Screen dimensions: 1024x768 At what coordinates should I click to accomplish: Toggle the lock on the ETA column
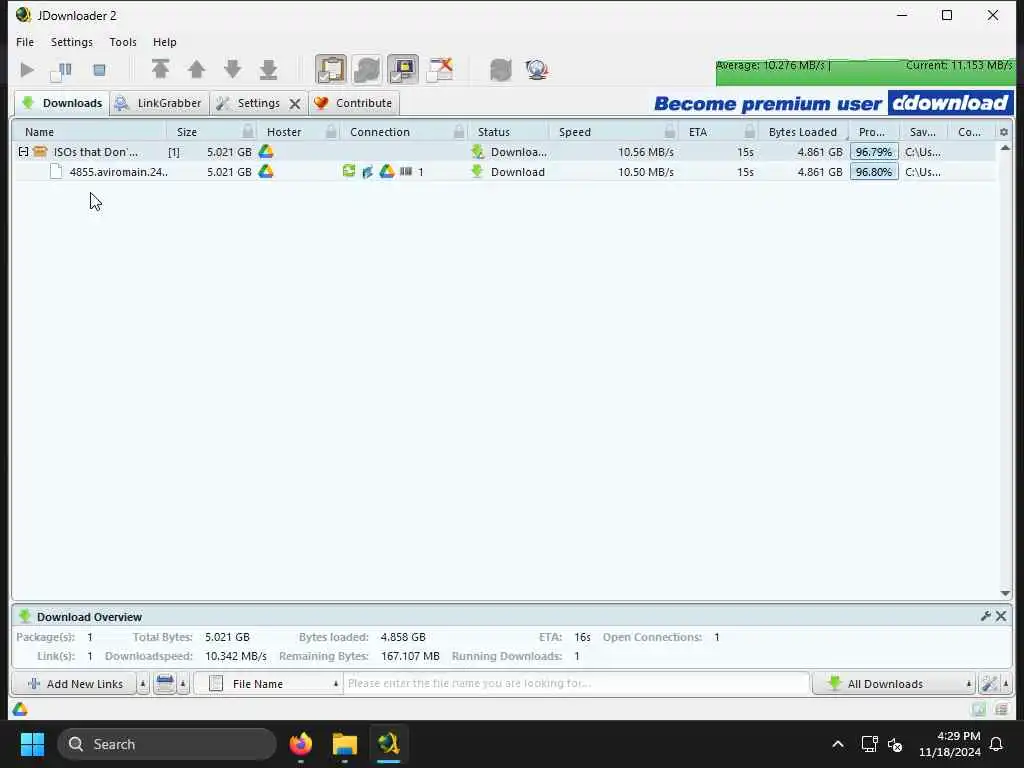click(750, 132)
